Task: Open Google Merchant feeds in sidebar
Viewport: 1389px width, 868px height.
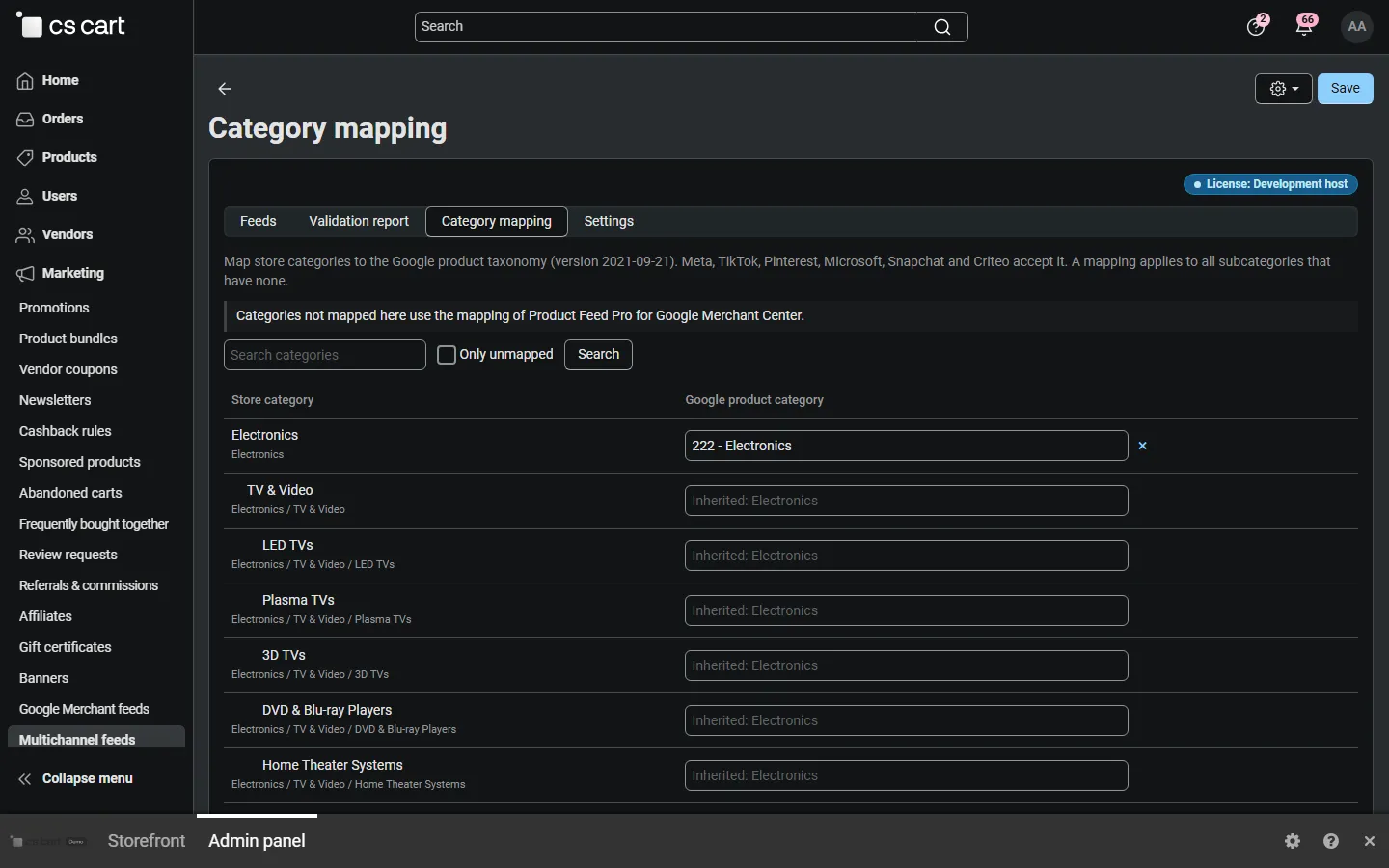Action: [x=84, y=709]
